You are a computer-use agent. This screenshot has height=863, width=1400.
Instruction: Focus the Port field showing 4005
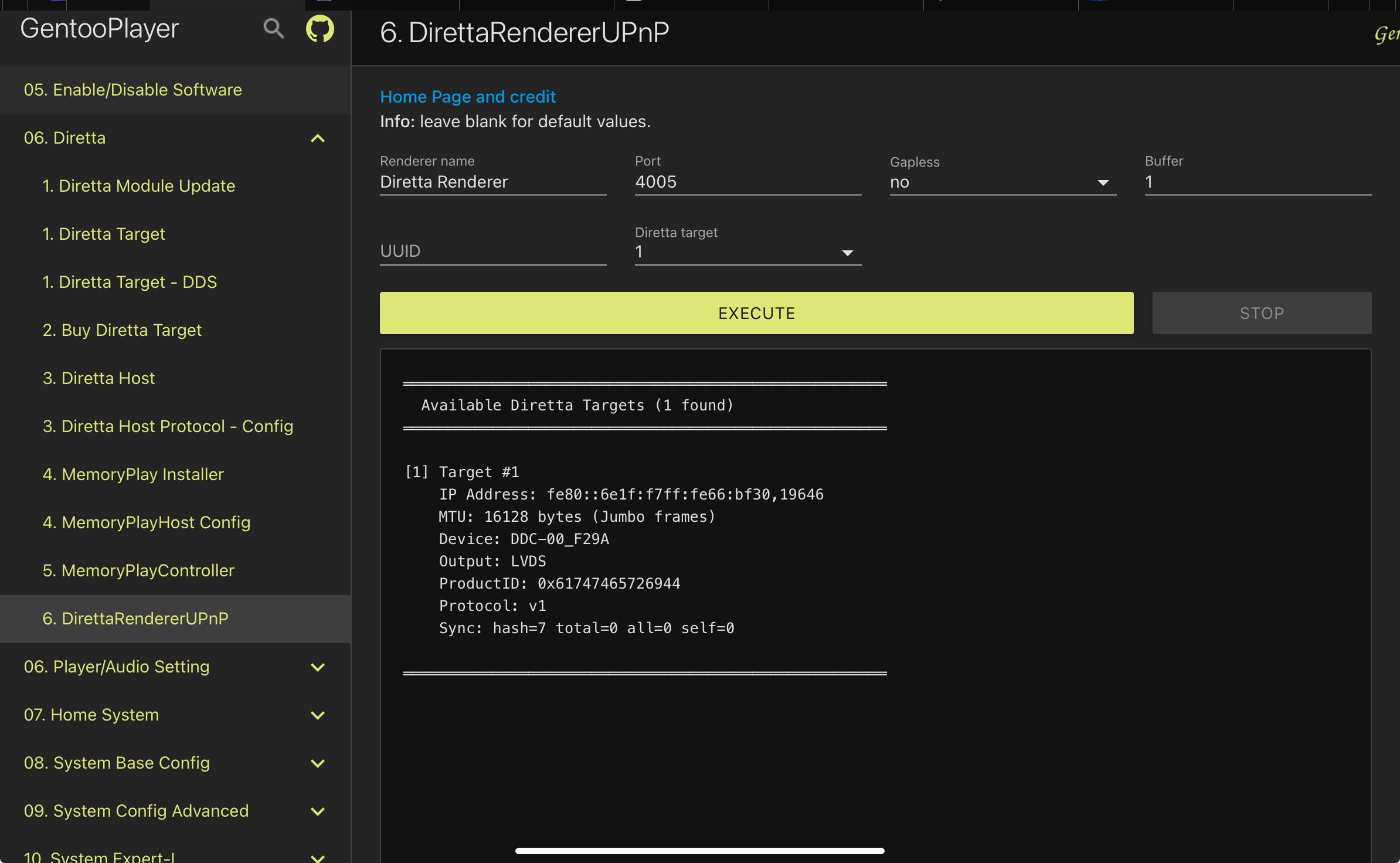(747, 182)
